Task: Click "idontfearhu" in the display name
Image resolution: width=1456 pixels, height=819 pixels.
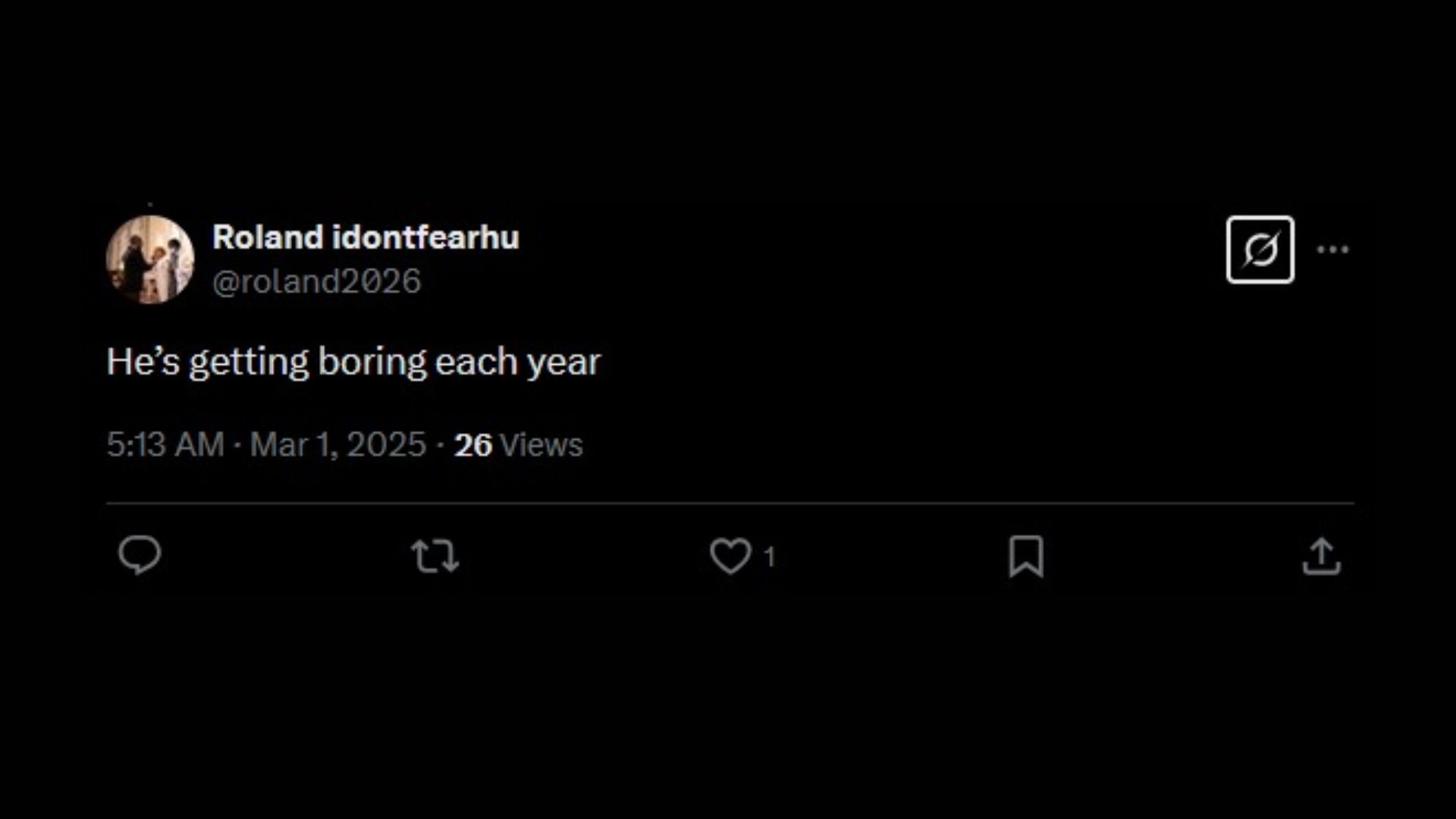Action: pos(426,237)
